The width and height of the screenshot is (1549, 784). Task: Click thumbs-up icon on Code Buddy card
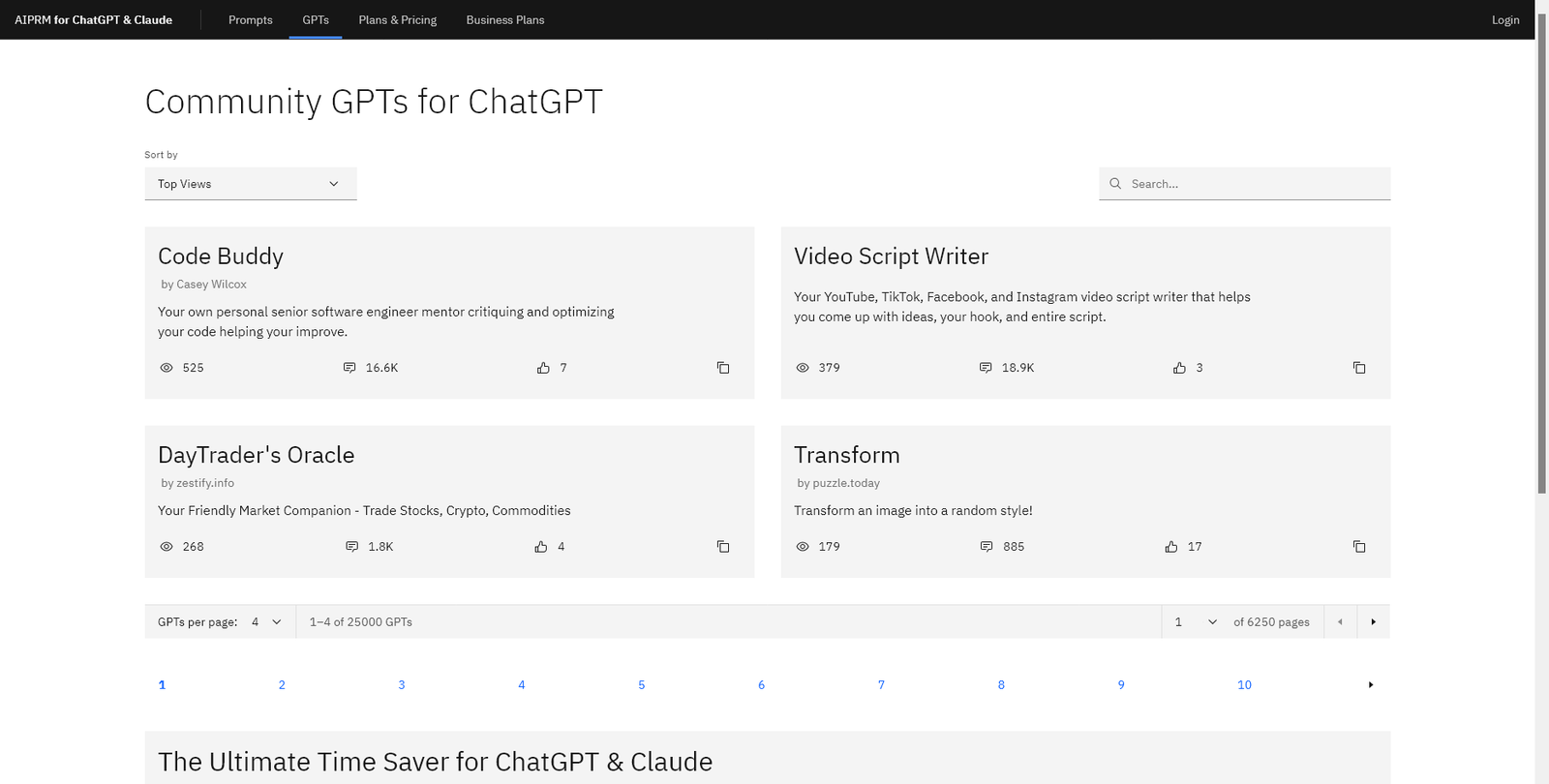(x=543, y=368)
